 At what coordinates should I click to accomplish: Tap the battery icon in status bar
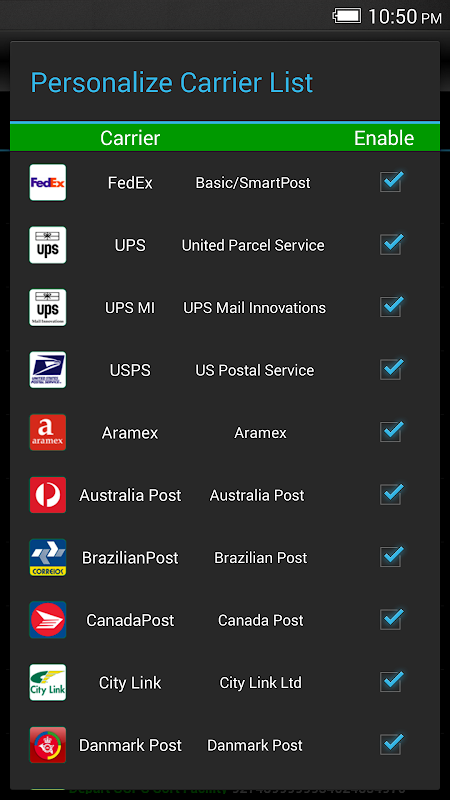(347, 15)
